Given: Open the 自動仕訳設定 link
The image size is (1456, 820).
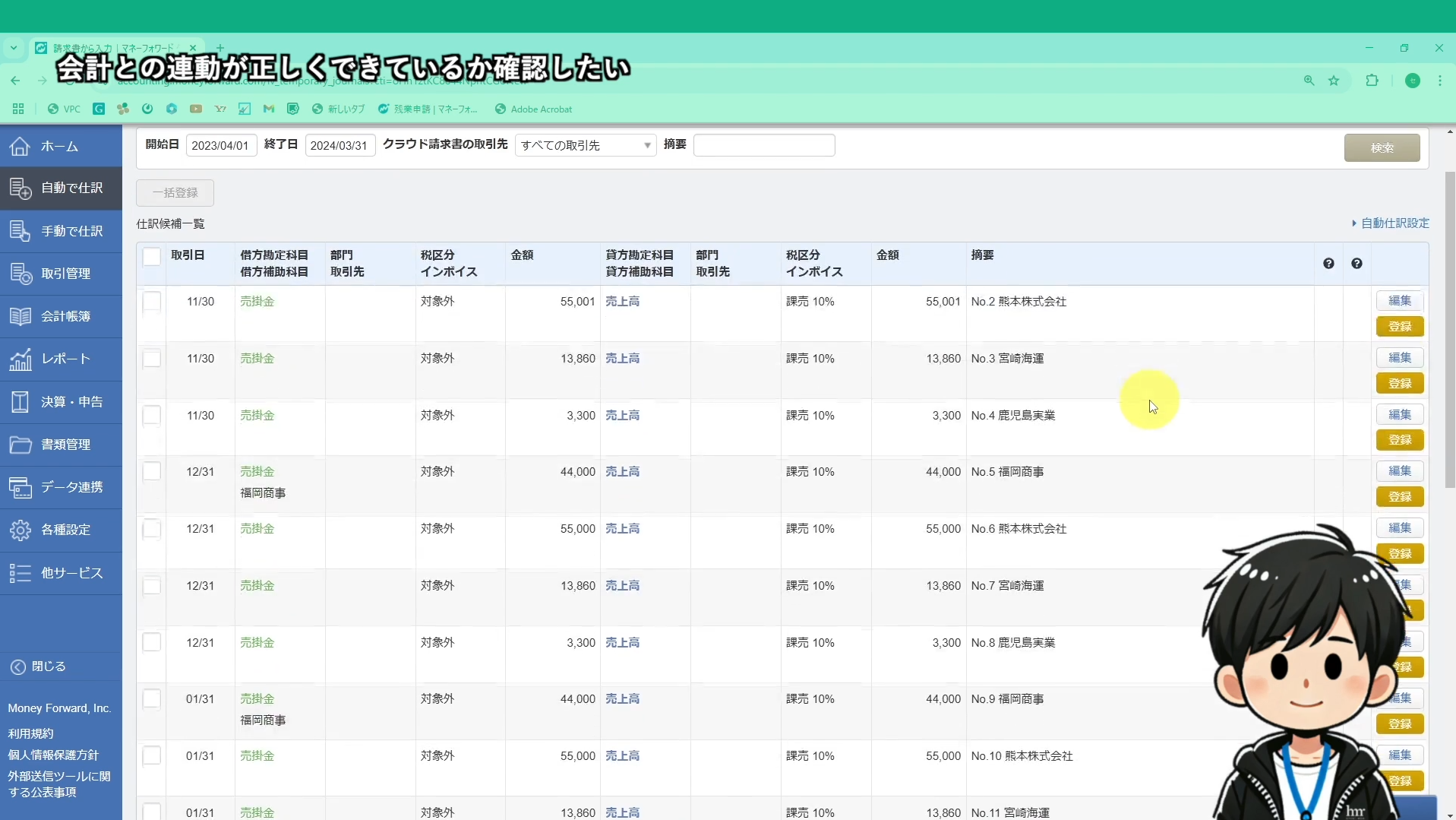Looking at the screenshot, I should (1394, 223).
